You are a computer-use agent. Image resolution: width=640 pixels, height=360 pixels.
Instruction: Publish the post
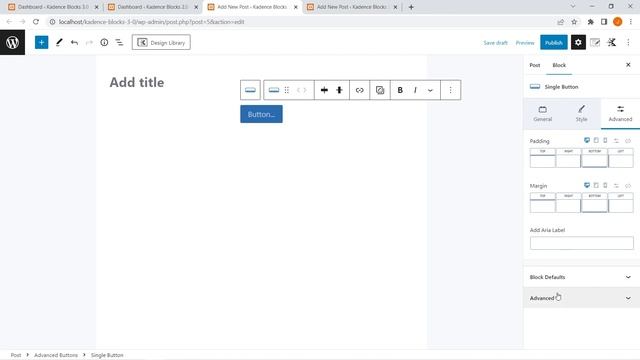(553, 42)
